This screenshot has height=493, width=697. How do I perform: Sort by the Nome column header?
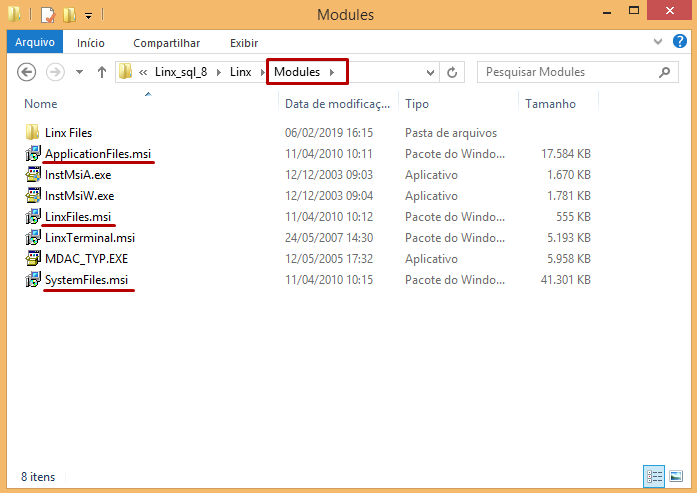point(40,104)
